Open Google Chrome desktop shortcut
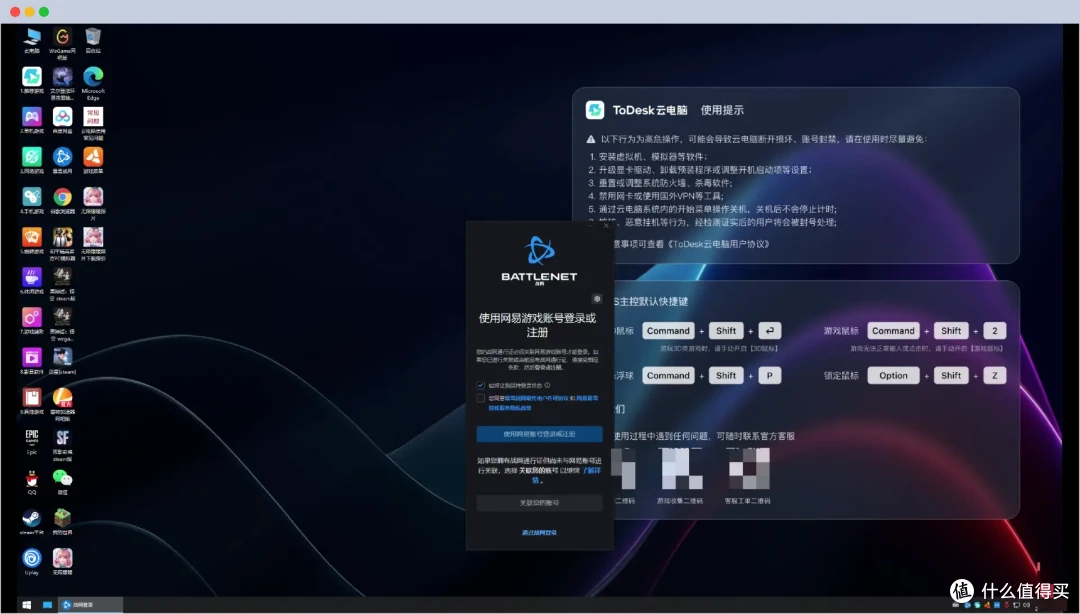Viewport: 1080px width, 614px height. tap(62, 197)
